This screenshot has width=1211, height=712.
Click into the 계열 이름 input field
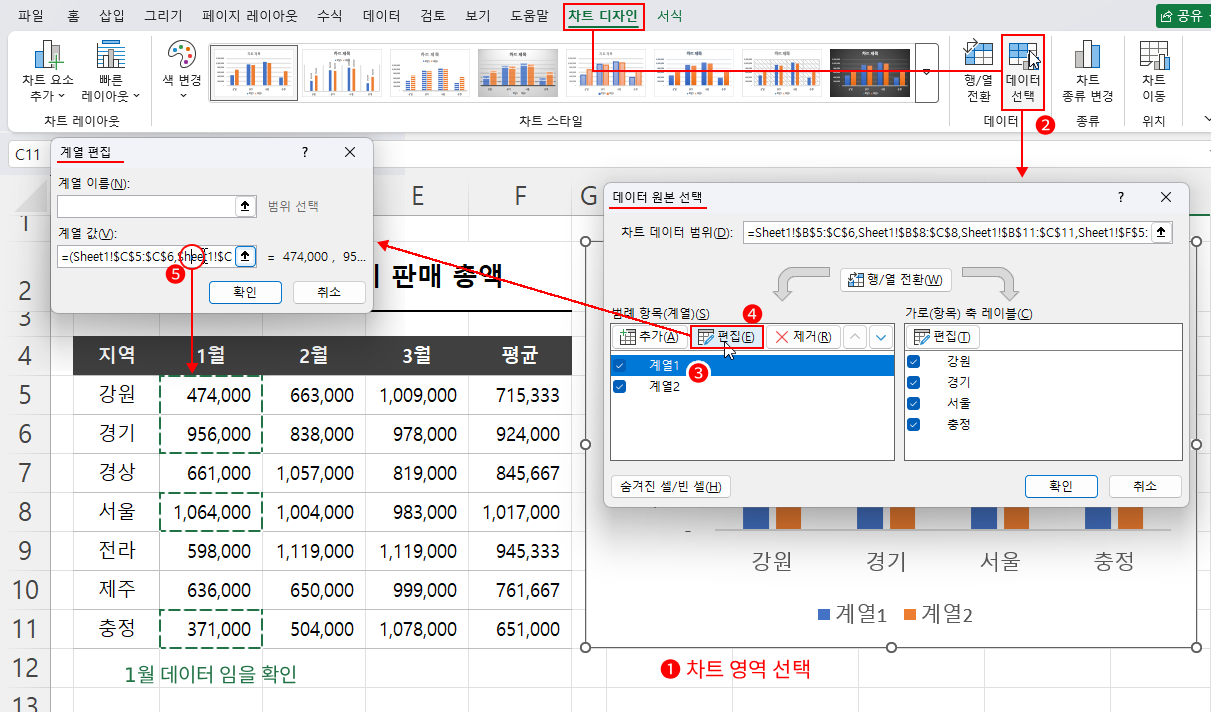[x=146, y=206]
